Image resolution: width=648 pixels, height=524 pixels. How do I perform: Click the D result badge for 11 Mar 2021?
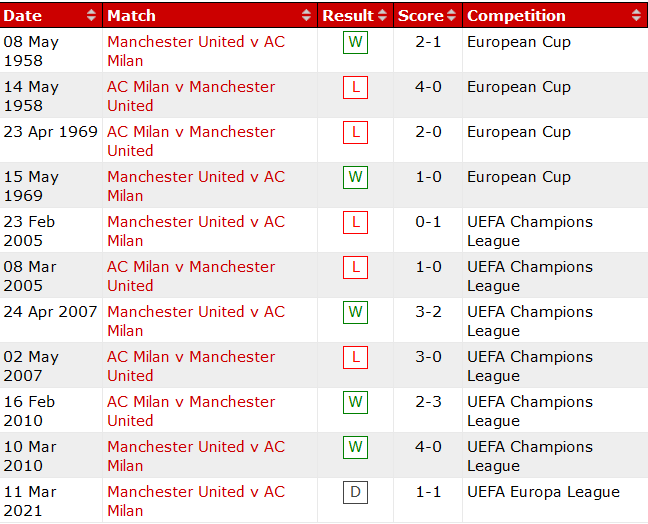pos(355,492)
